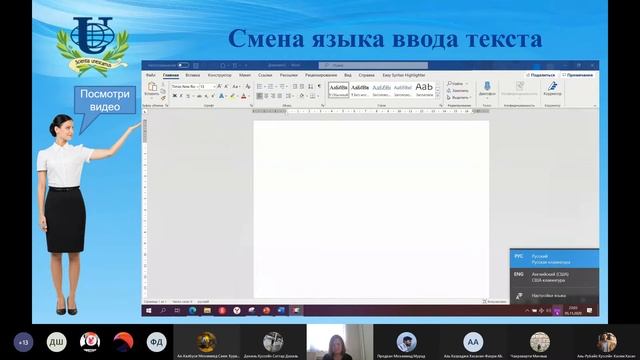Click the Примечания (Comments) button
The width and height of the screenshot is (640, 360).
coord(578,75)
